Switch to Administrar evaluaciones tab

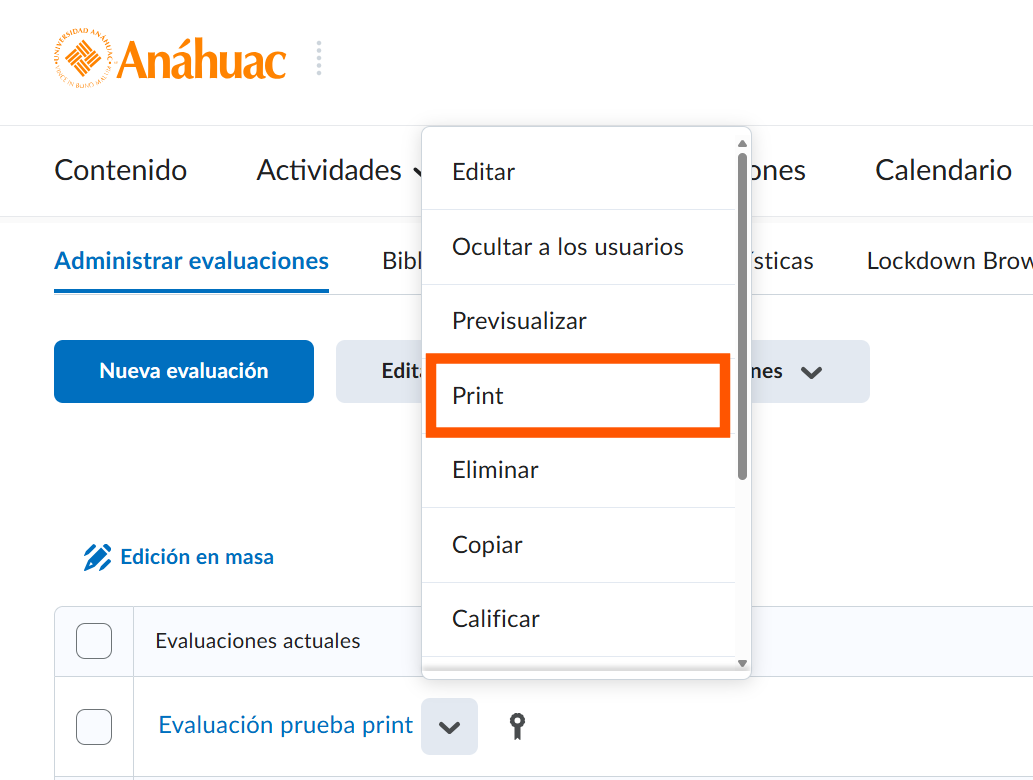[x=191, y=261]
